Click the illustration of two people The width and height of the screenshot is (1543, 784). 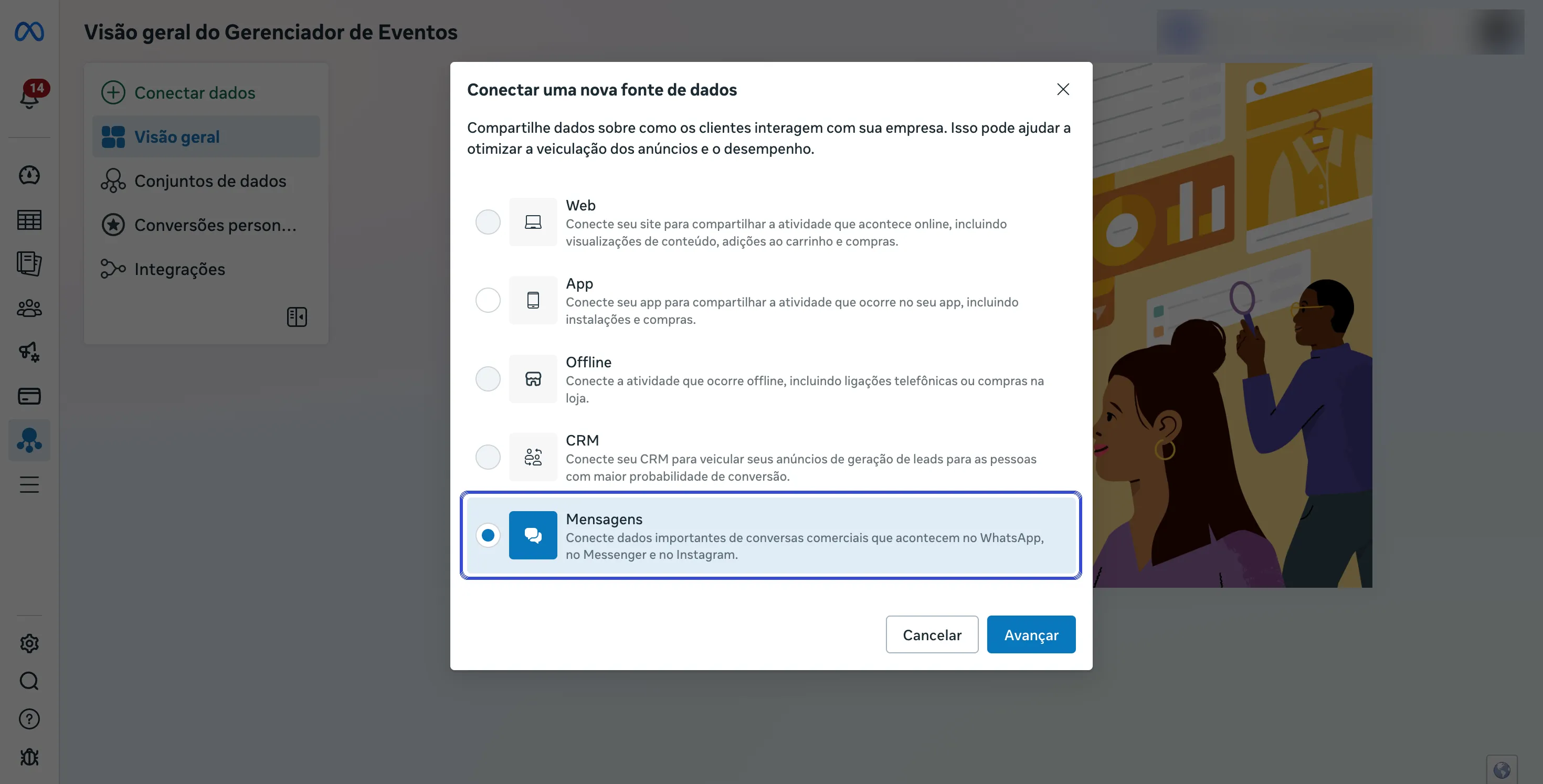[1232, 325]
